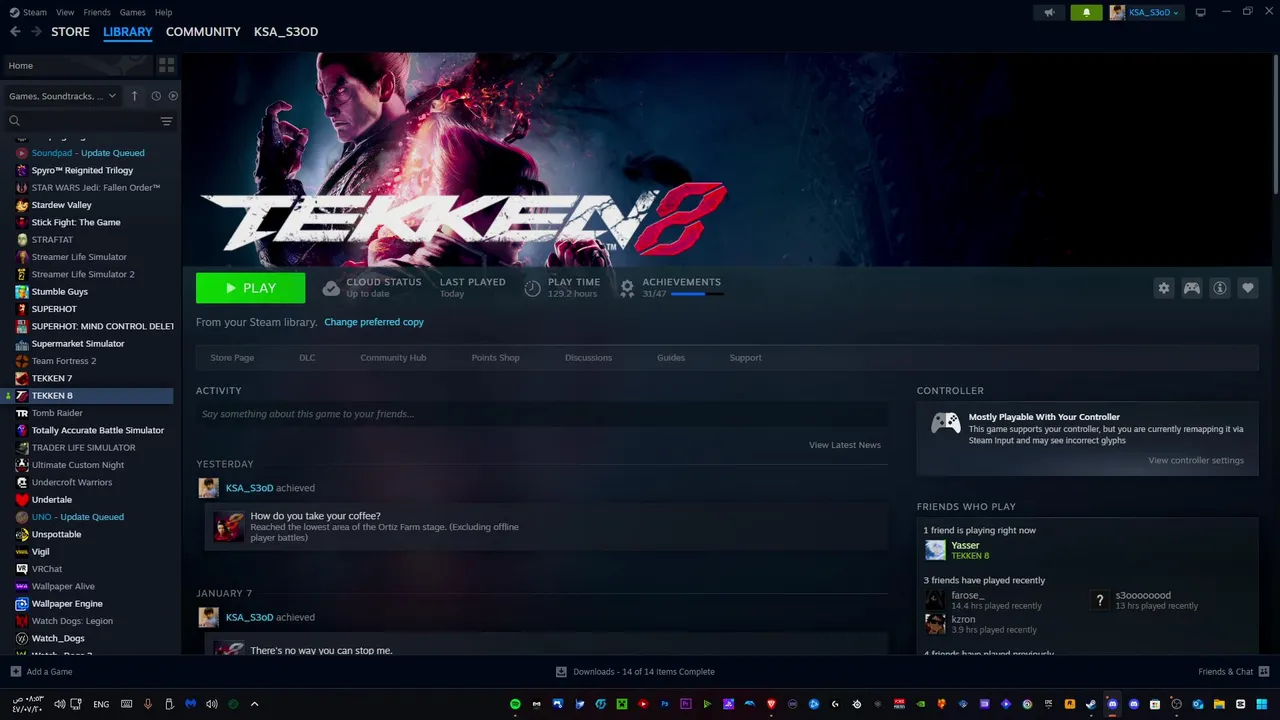Show hidden system tray icons chevron
The height and width of the screenshot is (720, 1280).
254,704
